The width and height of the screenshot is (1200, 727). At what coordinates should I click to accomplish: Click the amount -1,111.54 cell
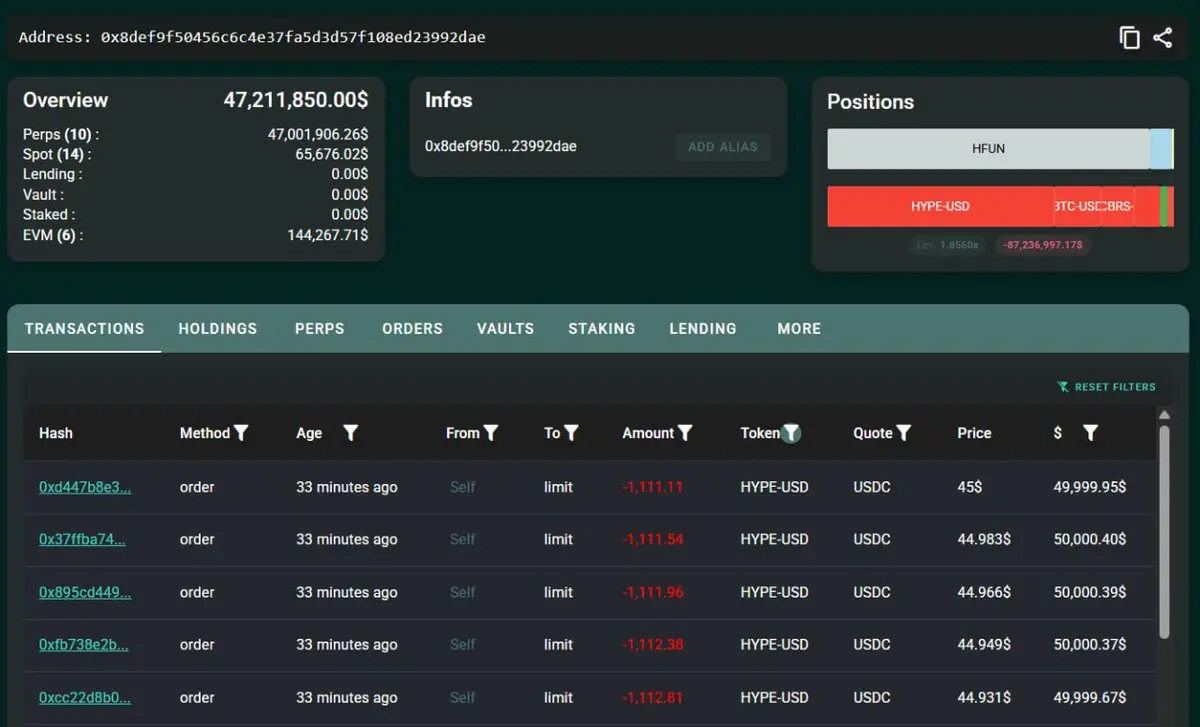coord(652,539)
